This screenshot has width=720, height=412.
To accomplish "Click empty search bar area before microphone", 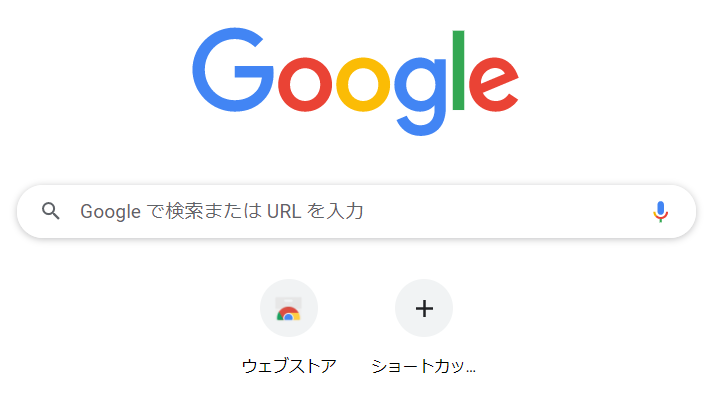I will [505, 211].
